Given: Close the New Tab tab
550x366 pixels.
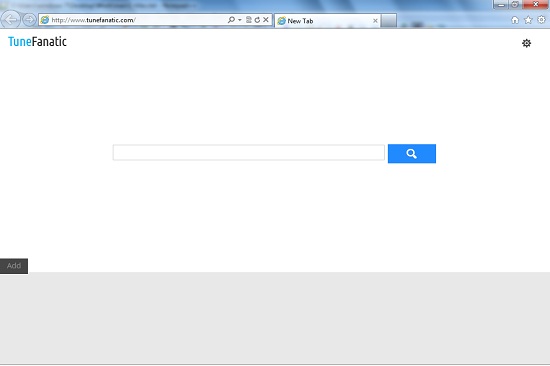Looking at the screenshot, I should 375,21.
